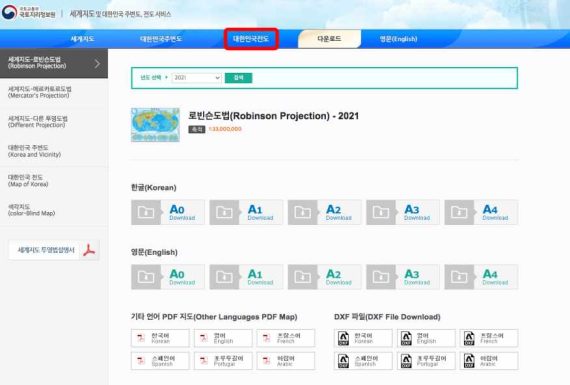Click PDF icon beside 투영법설명서 button
Screen dimensions: 570x385
[x=89, y=250]
